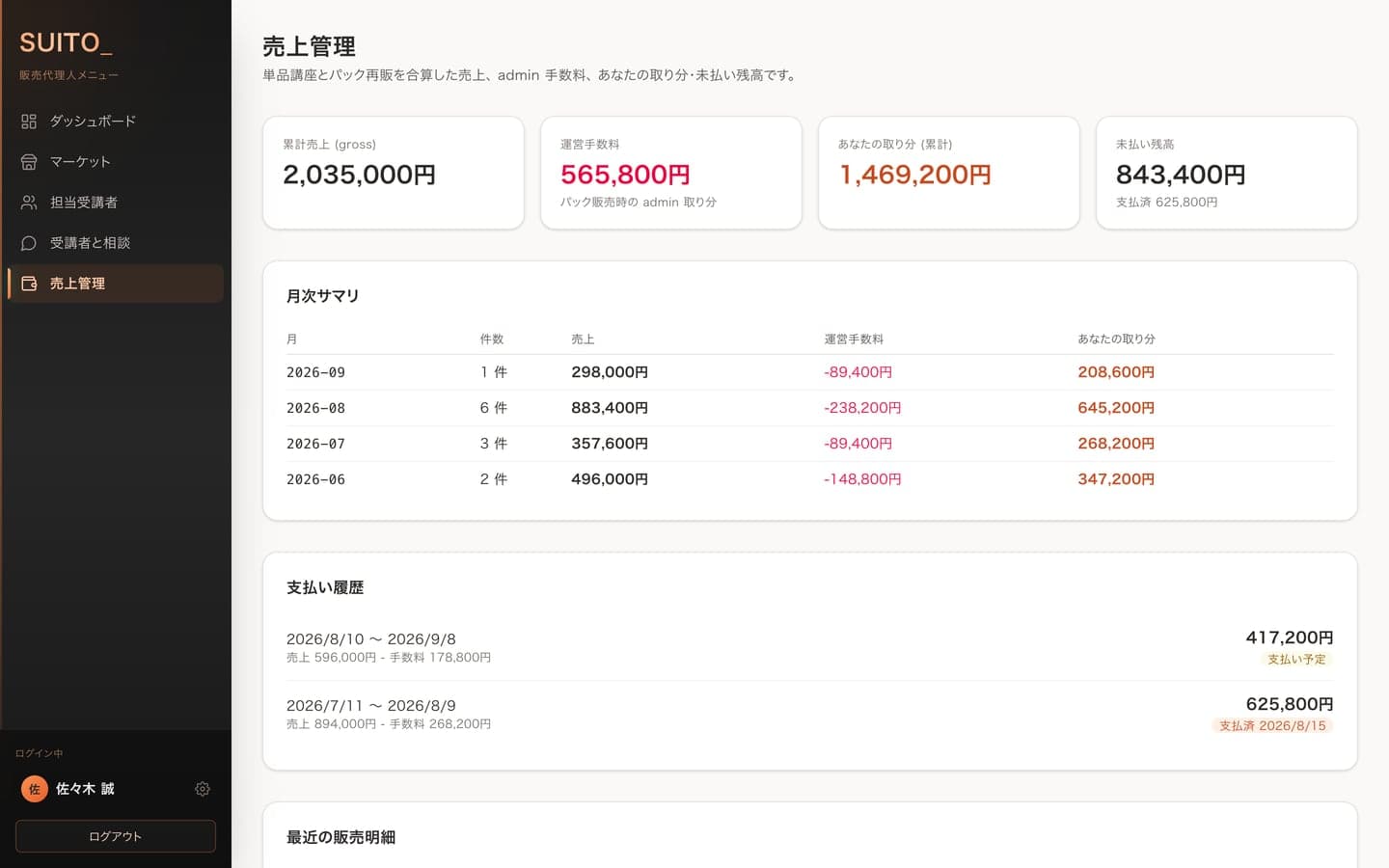Click the 6 件 count cell
Image resolution: width=1389 pixels, height=868 pixels.
pyautogui.click(x=493, y=408)
